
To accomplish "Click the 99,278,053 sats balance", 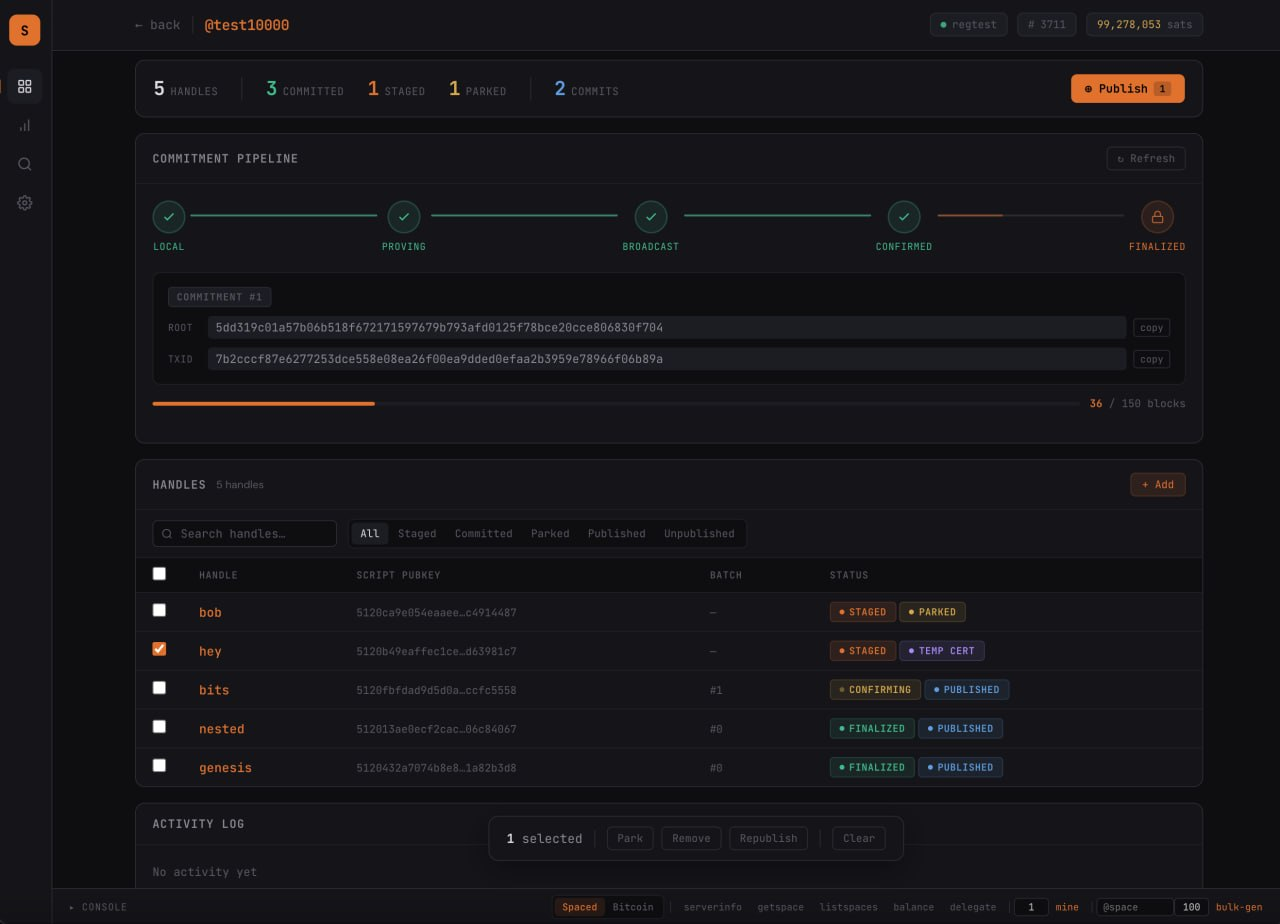I will click(1144, 25).
